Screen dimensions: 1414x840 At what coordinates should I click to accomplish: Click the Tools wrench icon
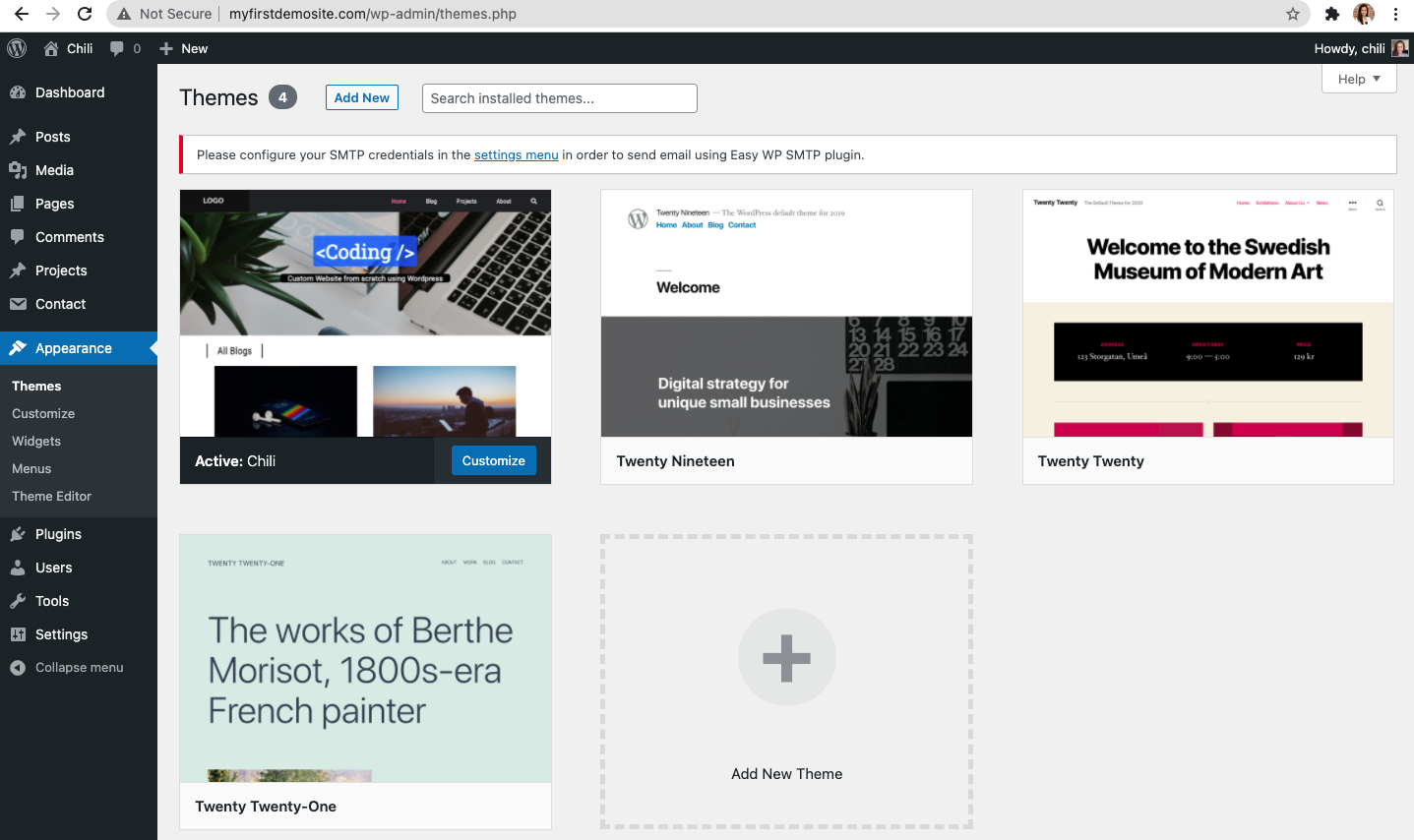coord(18,601)
